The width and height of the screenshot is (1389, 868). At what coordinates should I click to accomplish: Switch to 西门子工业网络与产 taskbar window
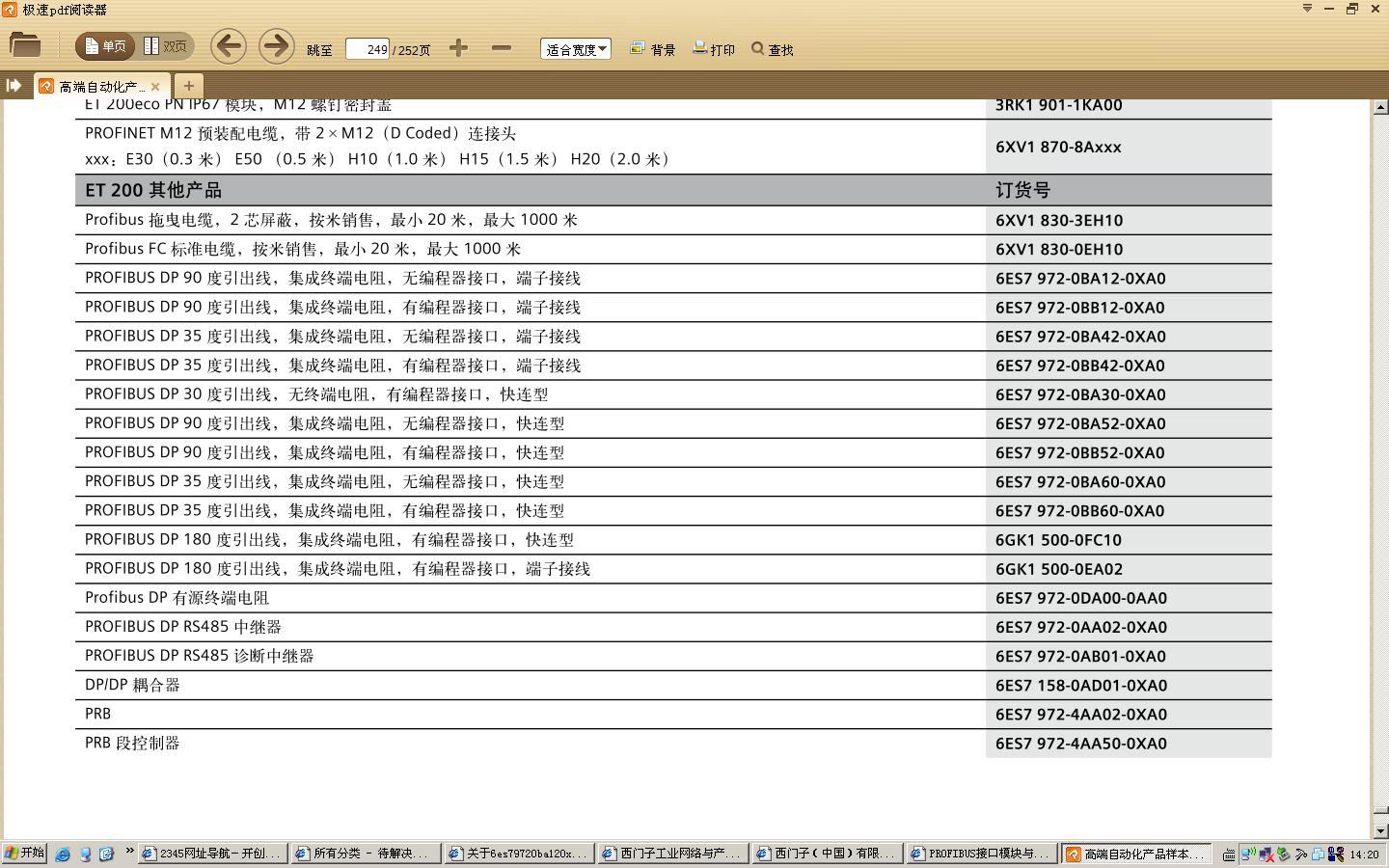672,854
